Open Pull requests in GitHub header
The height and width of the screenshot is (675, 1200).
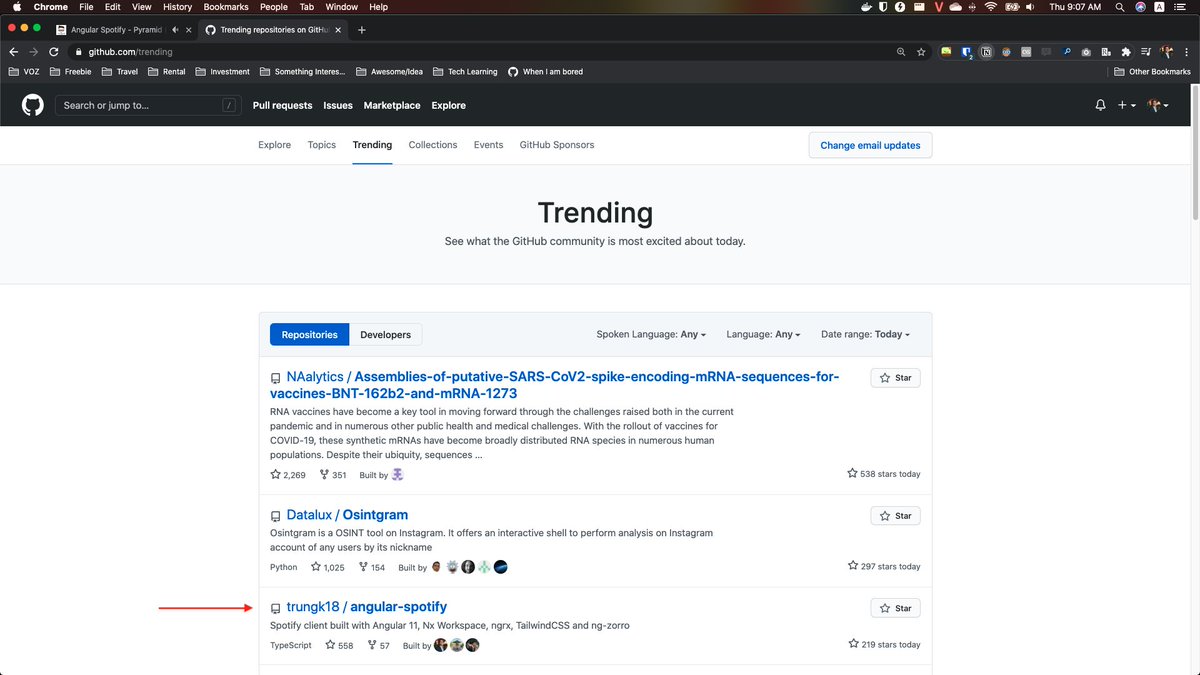coord(282,105)
